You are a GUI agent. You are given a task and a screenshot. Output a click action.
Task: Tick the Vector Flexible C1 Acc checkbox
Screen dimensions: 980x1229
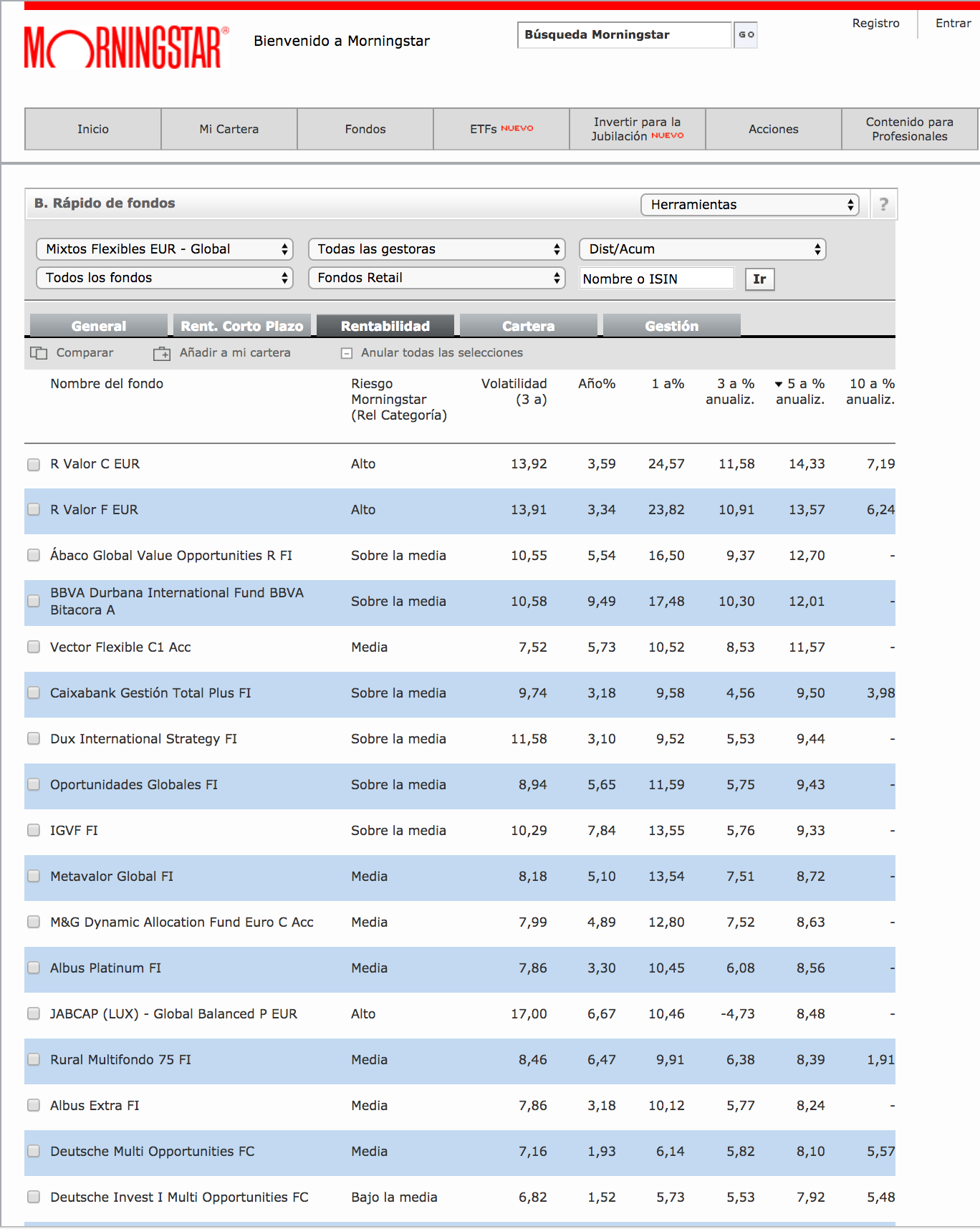point(34,647)
